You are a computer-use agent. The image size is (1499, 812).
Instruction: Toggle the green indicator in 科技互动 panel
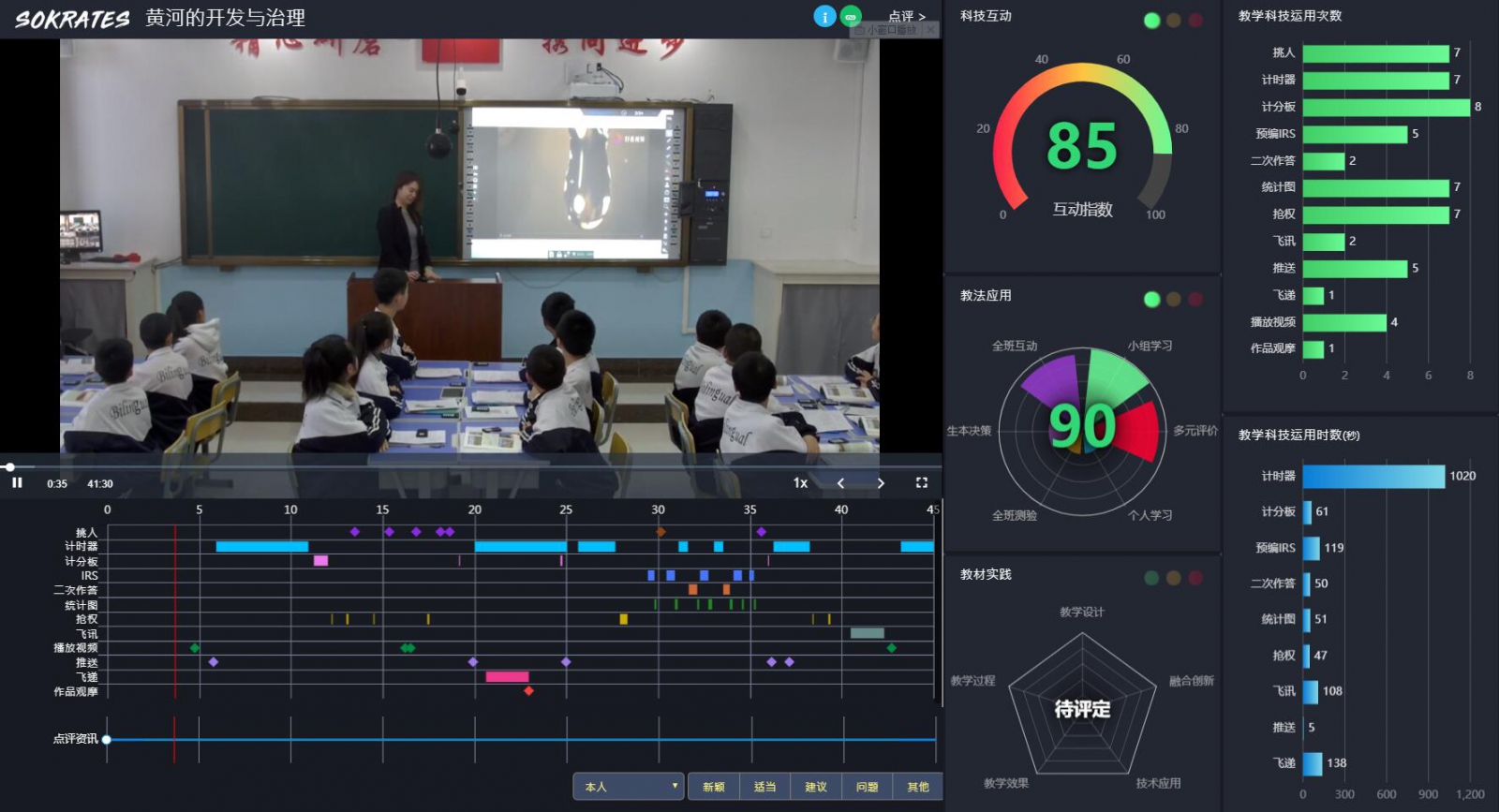tap(1151, 21)
